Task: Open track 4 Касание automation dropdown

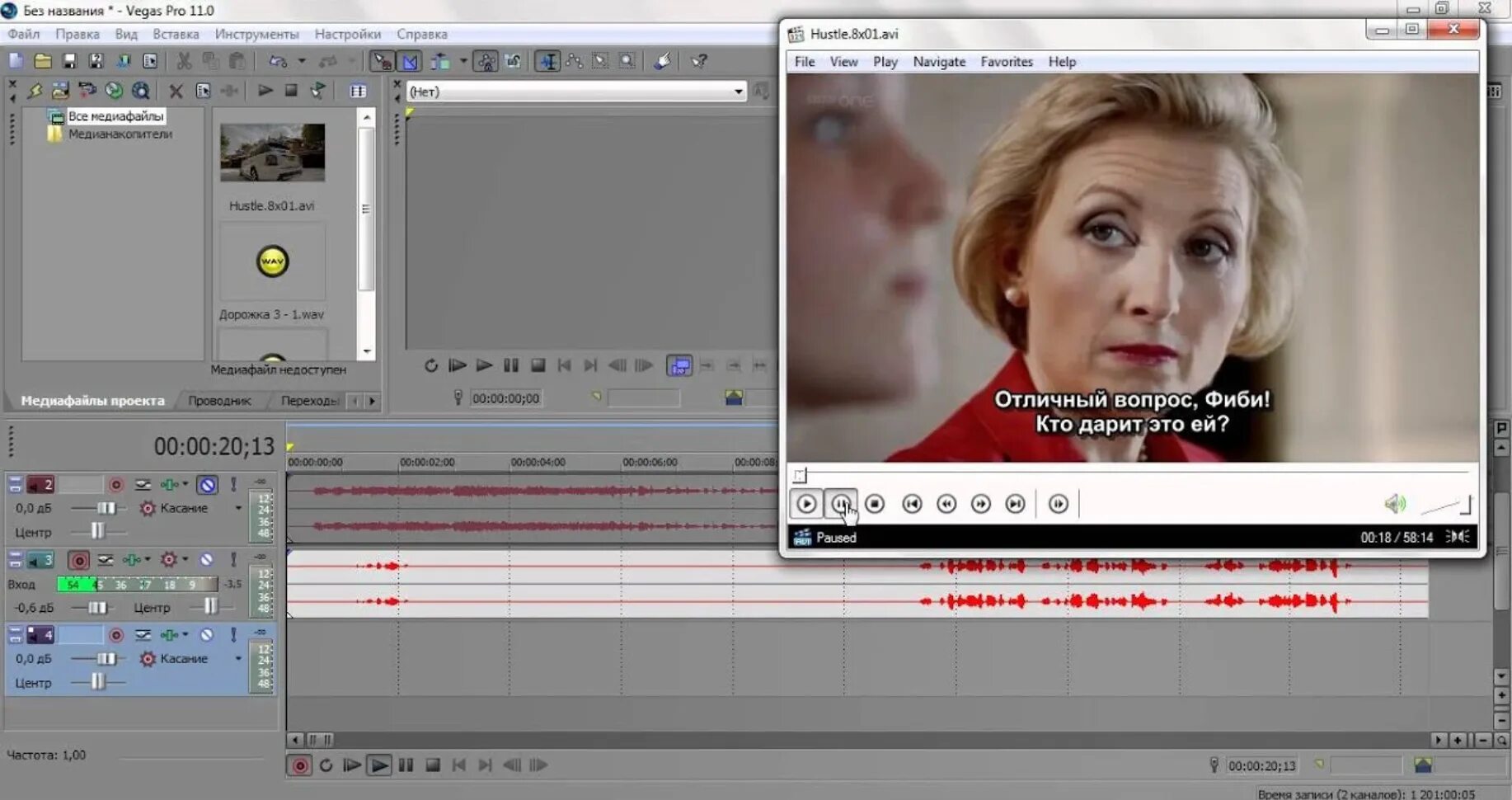Action: tap(238, 658)
